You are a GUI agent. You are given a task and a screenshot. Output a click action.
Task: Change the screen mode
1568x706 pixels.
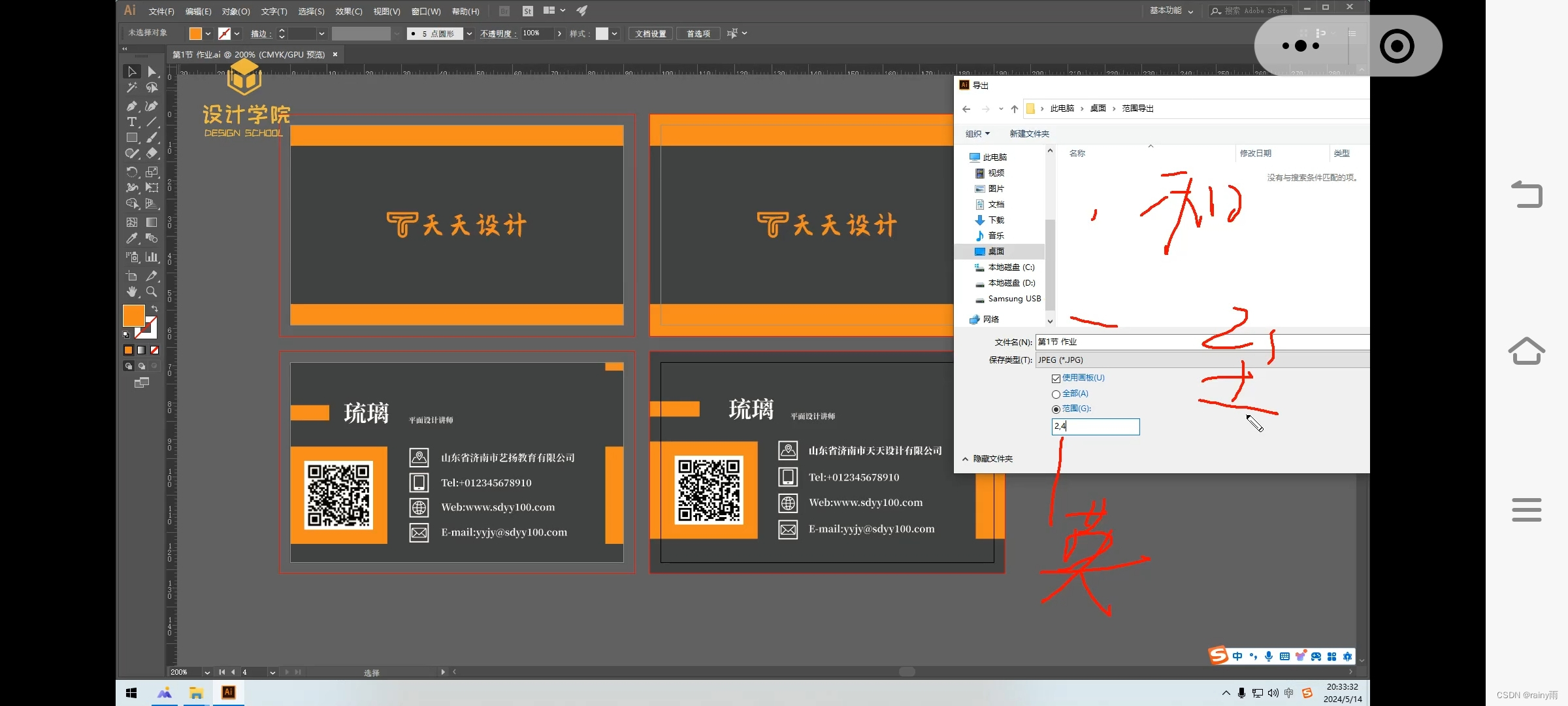click(142, 382)
